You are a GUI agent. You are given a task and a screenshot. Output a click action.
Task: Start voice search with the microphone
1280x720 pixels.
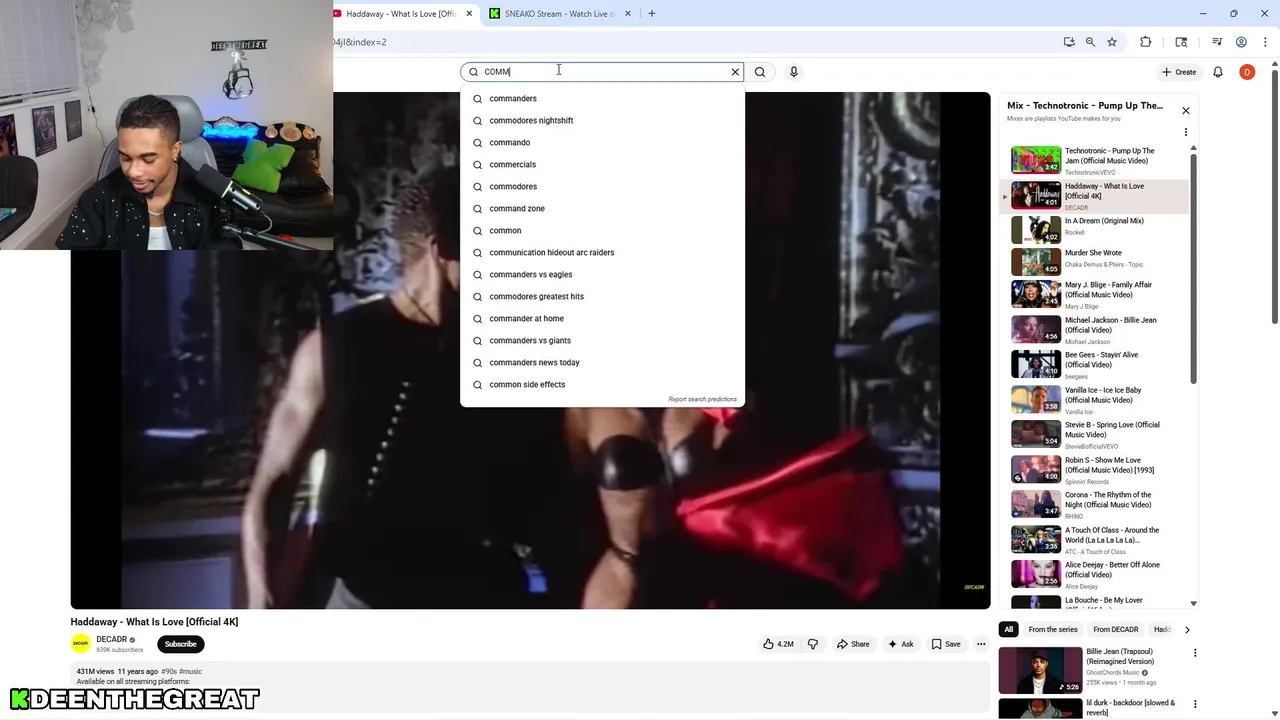click(x=794, y=72)
